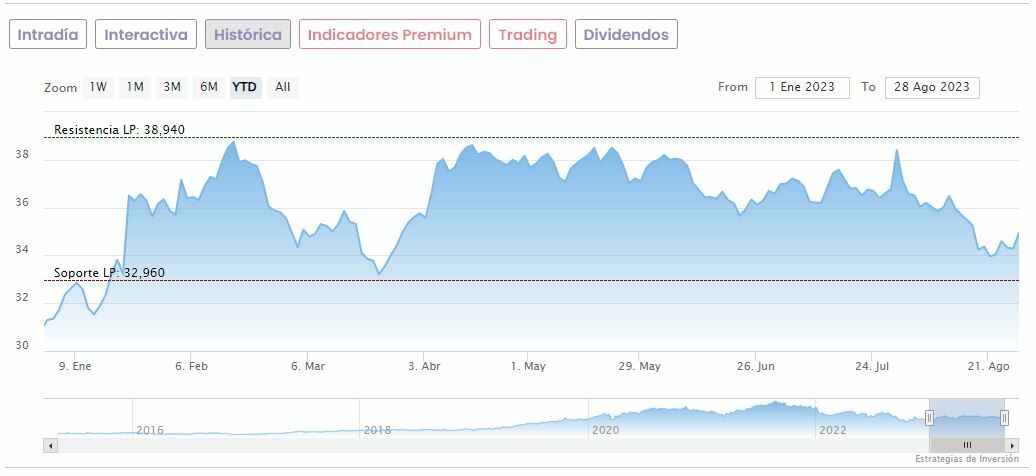The width and height of the screenshot is (1036, 476).
Task: Click the scrollbar right arrow
Action: [x=1013, y=445]
